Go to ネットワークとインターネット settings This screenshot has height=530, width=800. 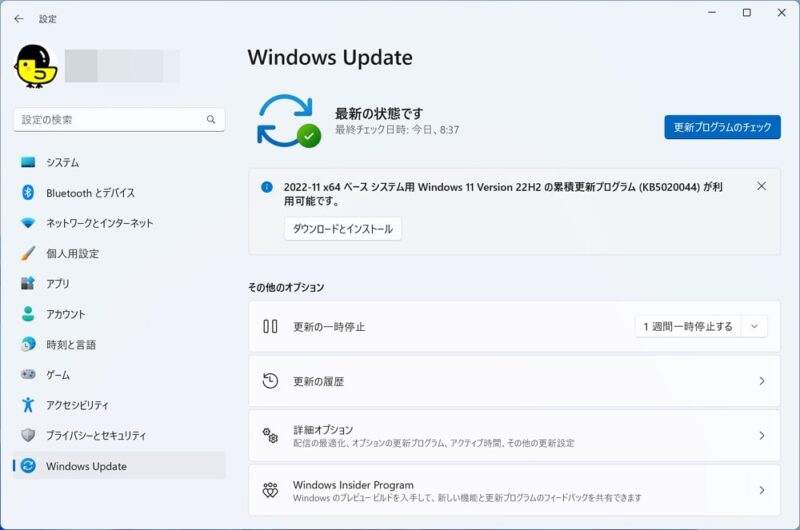click(119, 223)
